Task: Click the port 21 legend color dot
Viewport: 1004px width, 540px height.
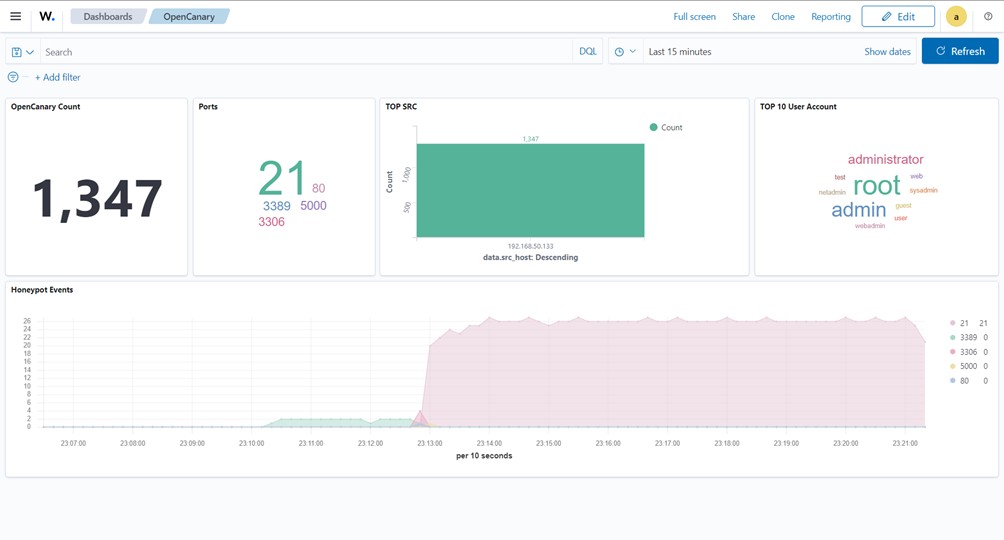Action: click(x=953, y=323)
